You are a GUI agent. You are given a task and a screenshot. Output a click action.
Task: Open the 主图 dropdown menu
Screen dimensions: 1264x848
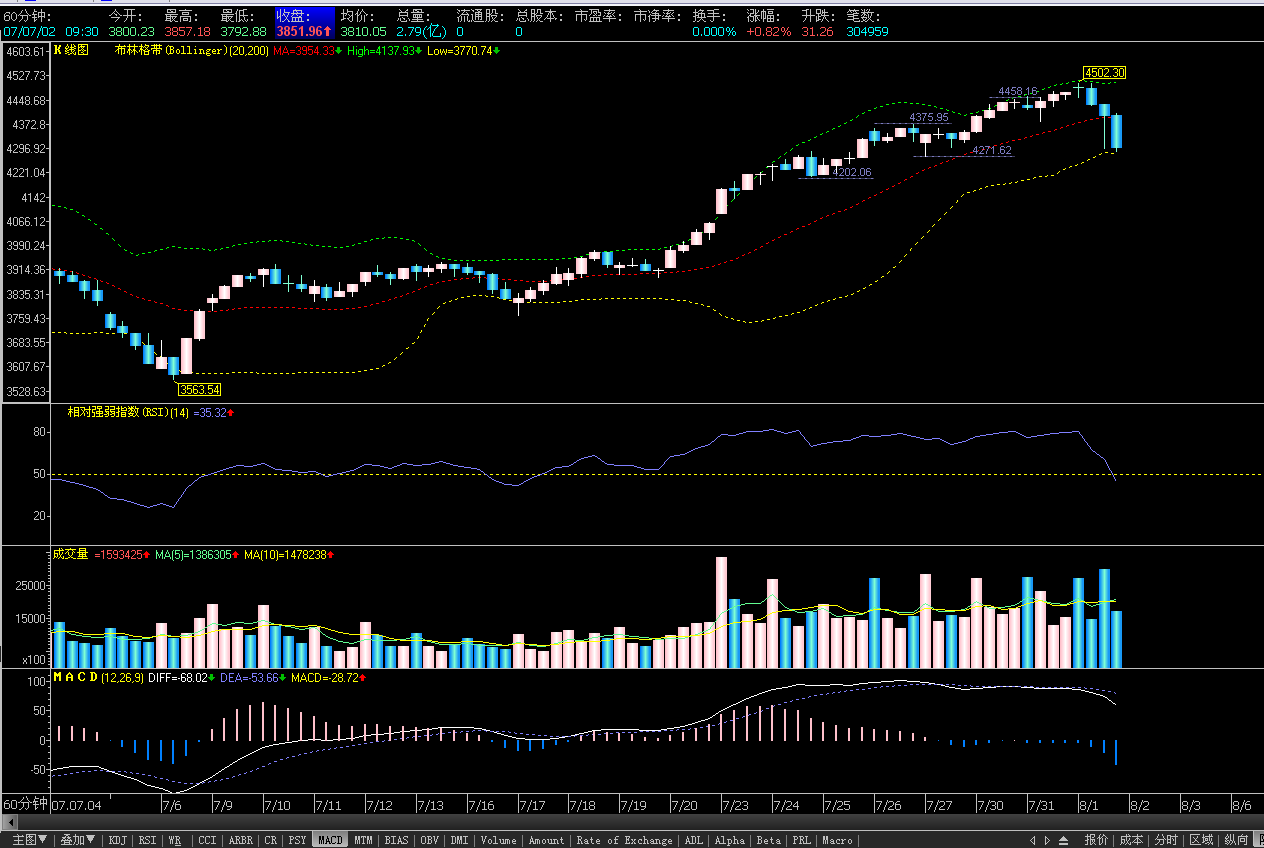[29, 841]
